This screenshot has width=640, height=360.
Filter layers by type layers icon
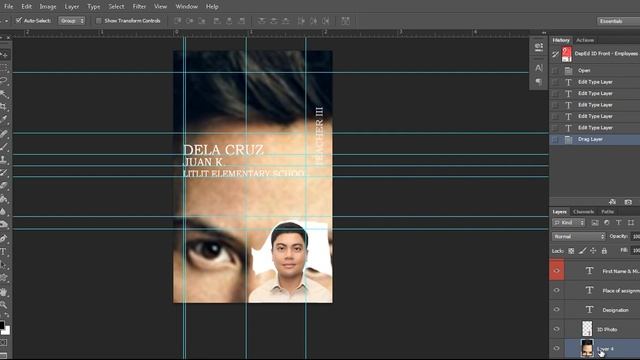619,222
